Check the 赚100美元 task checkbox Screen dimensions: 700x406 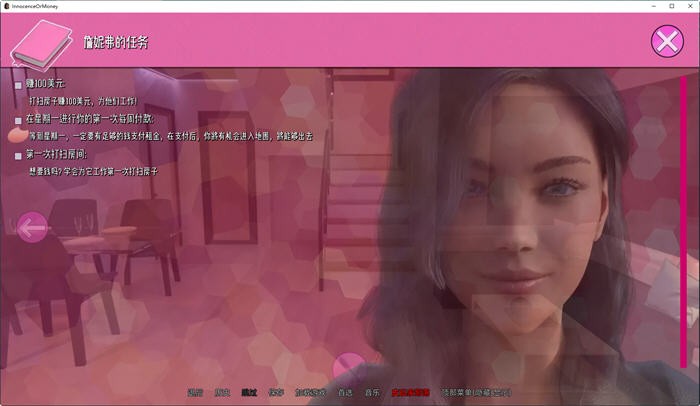pyautogui.click(x=18, y=85)
